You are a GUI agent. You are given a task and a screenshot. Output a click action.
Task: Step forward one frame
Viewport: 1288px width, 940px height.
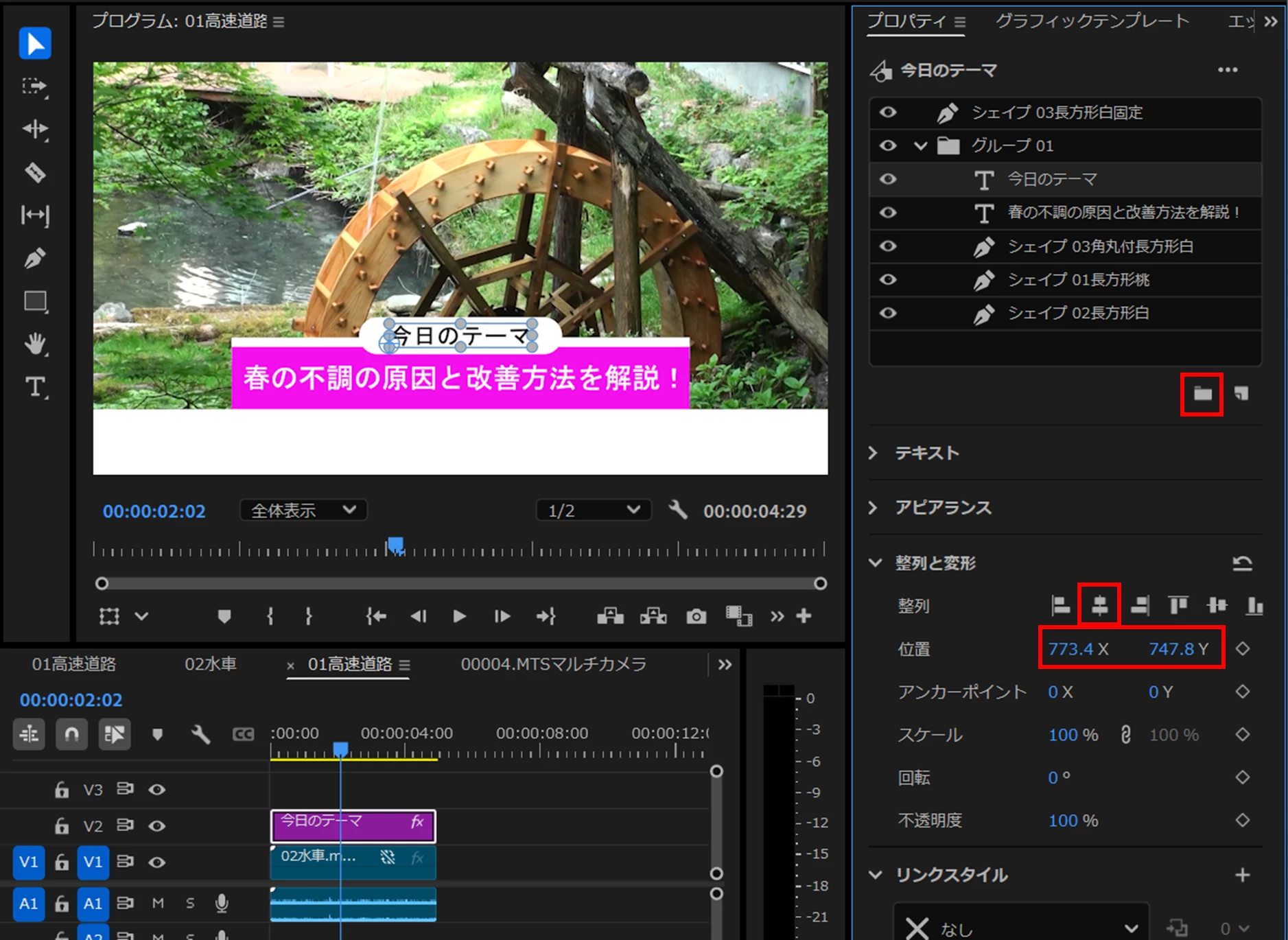[x=502, y=616]
